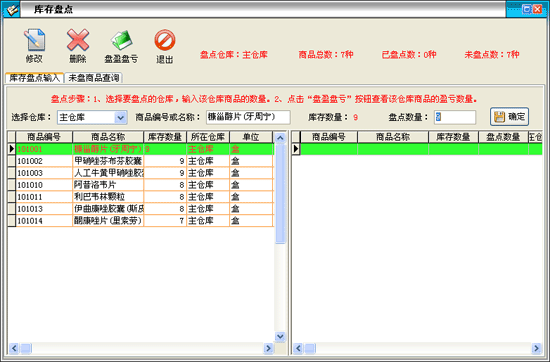Click the save icon on 确定 button
Screen dimensions: 550x362
(499, 117)
